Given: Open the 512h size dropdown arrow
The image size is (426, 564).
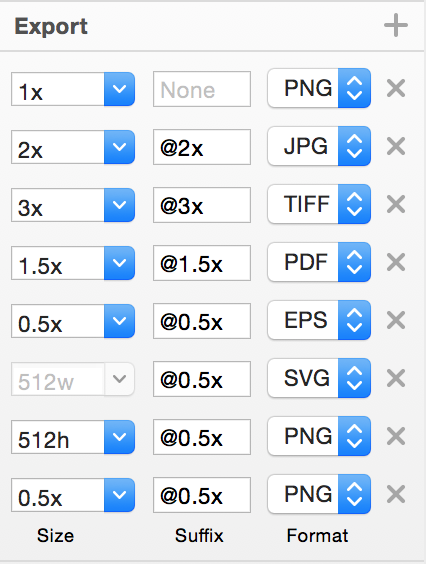Looking at the screenshot, I should tap(119, 437).
